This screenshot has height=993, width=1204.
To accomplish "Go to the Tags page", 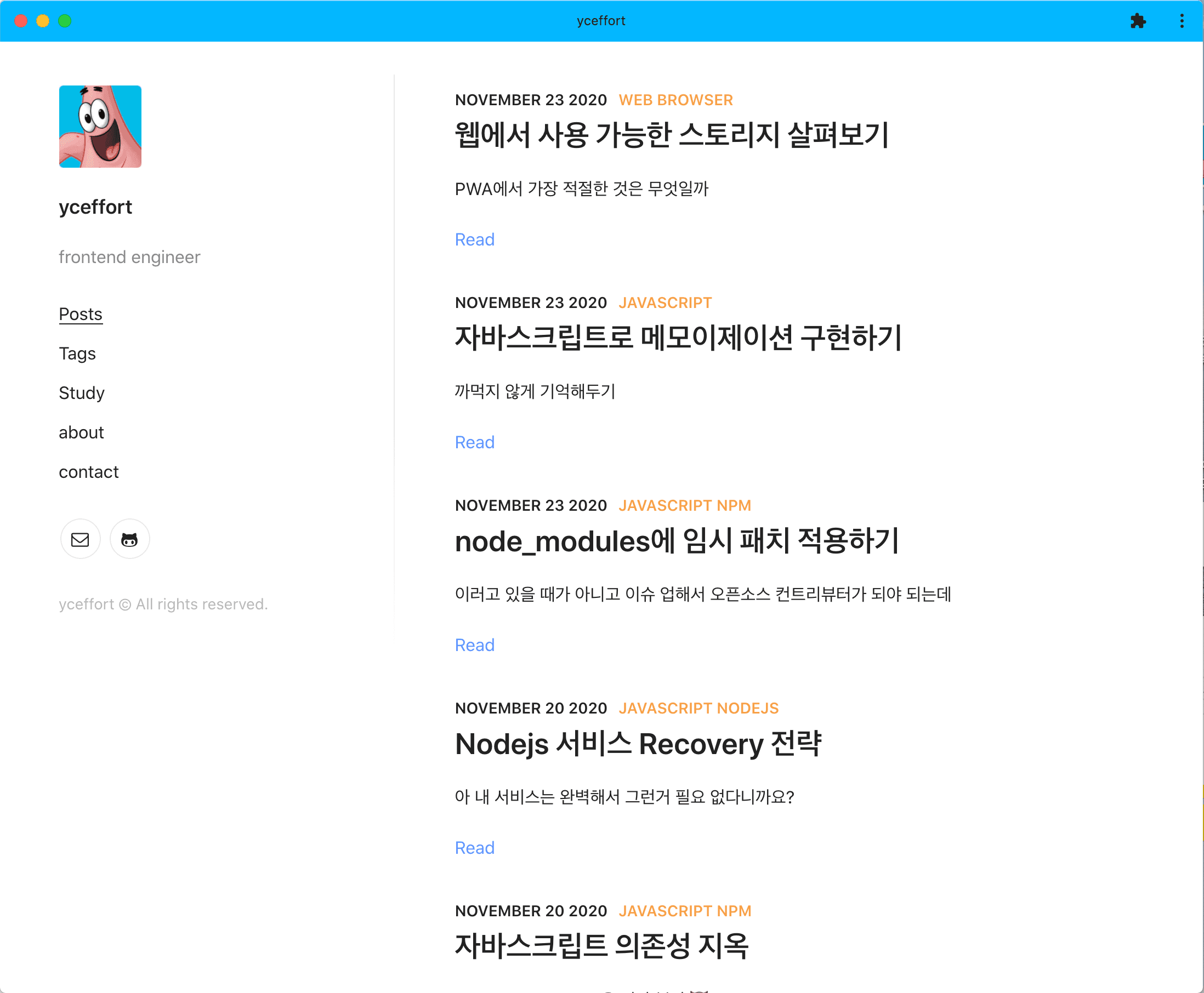I will 77,353.
